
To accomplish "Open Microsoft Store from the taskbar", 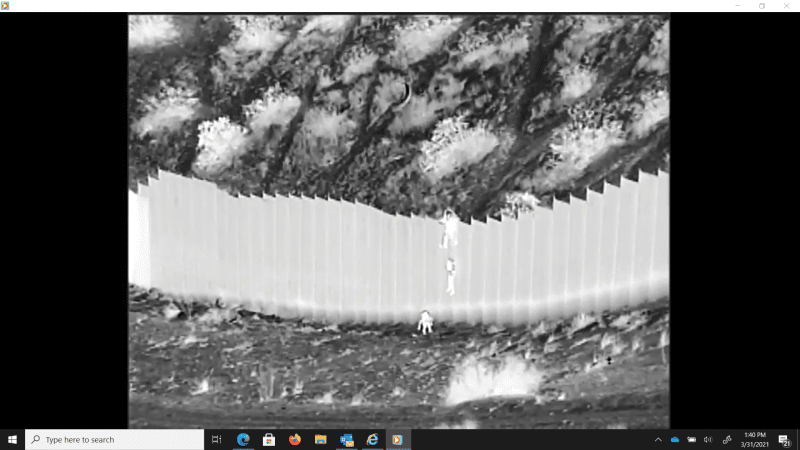I will pos(269,439).
